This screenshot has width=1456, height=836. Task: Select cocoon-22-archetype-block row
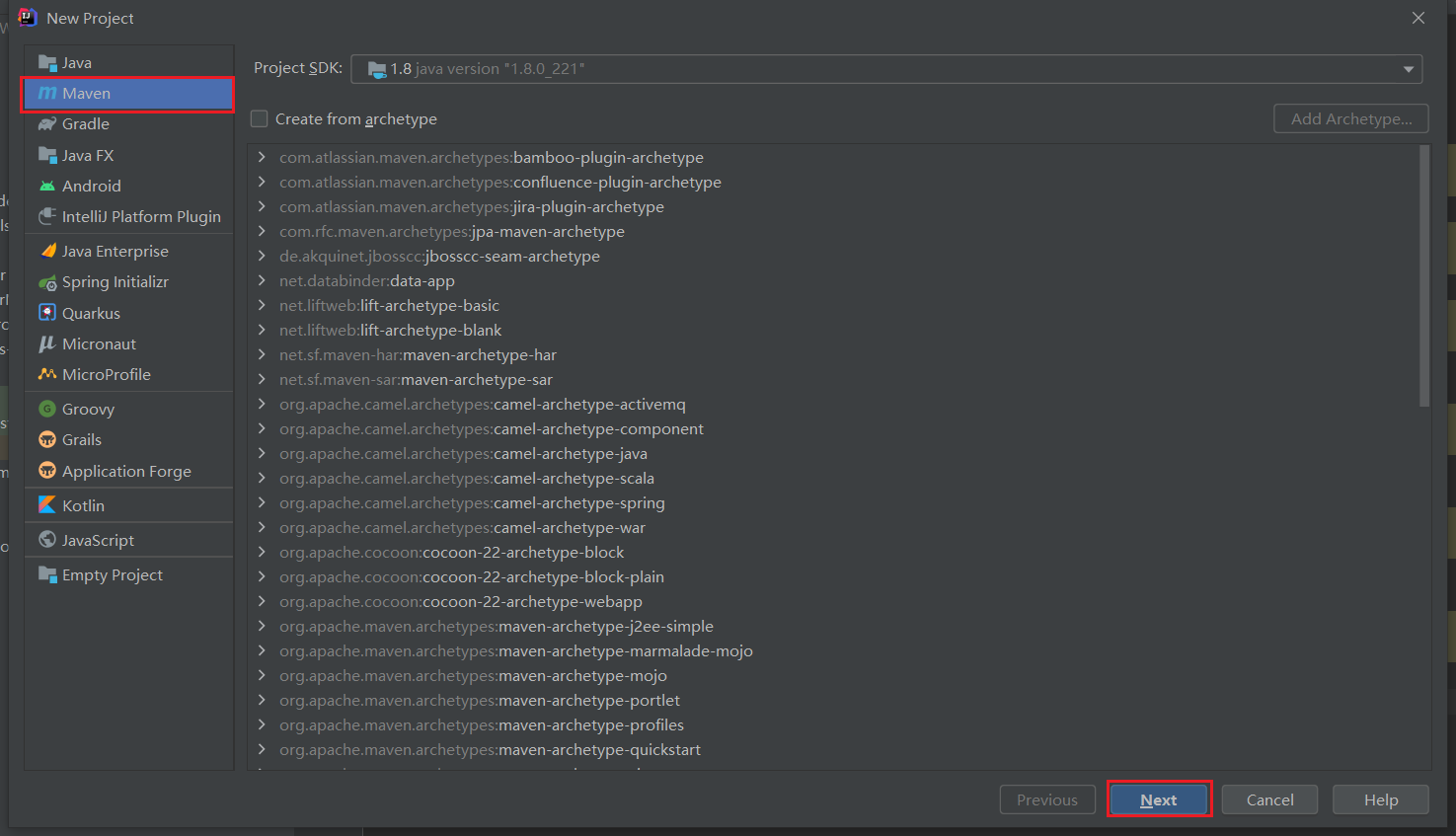coord(833,552)
